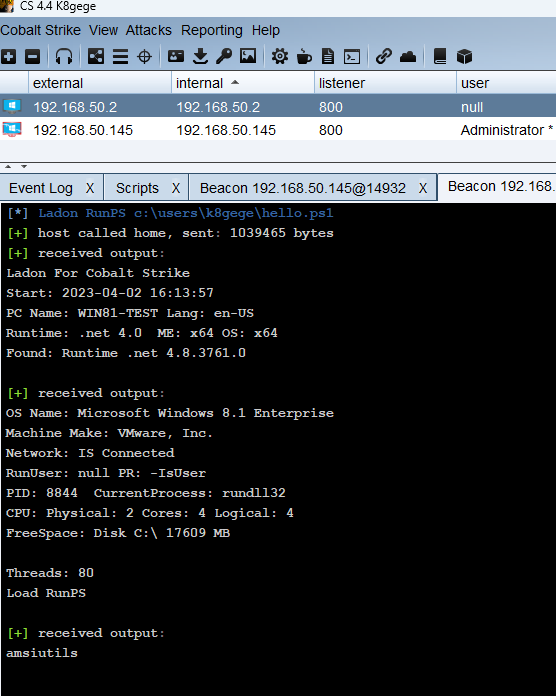
Task: Set up Java applet coffee-cup icon
Action: point(304,56)
